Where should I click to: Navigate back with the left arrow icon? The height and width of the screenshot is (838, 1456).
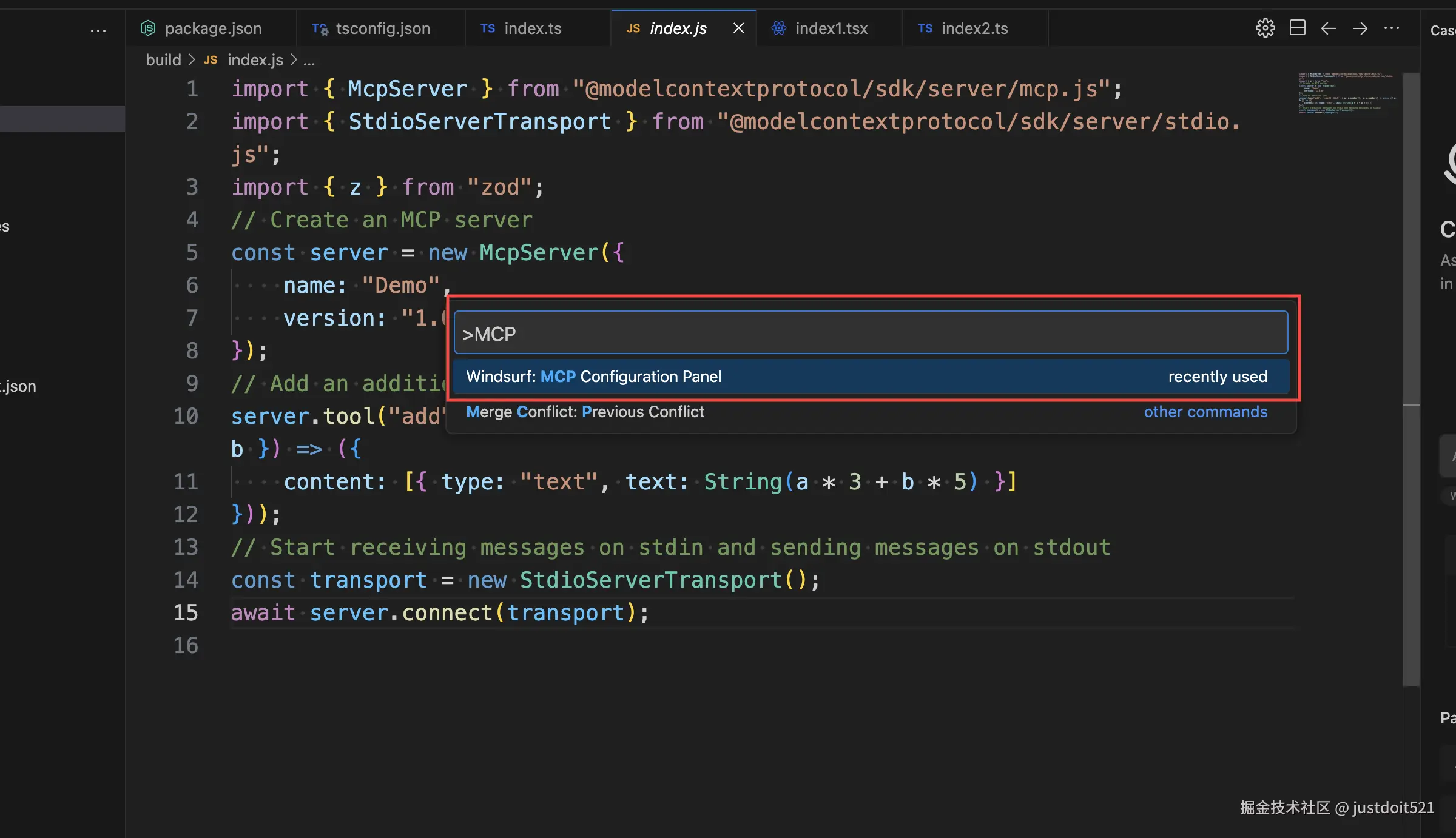pyautogui.click(x=1328, y=28)
